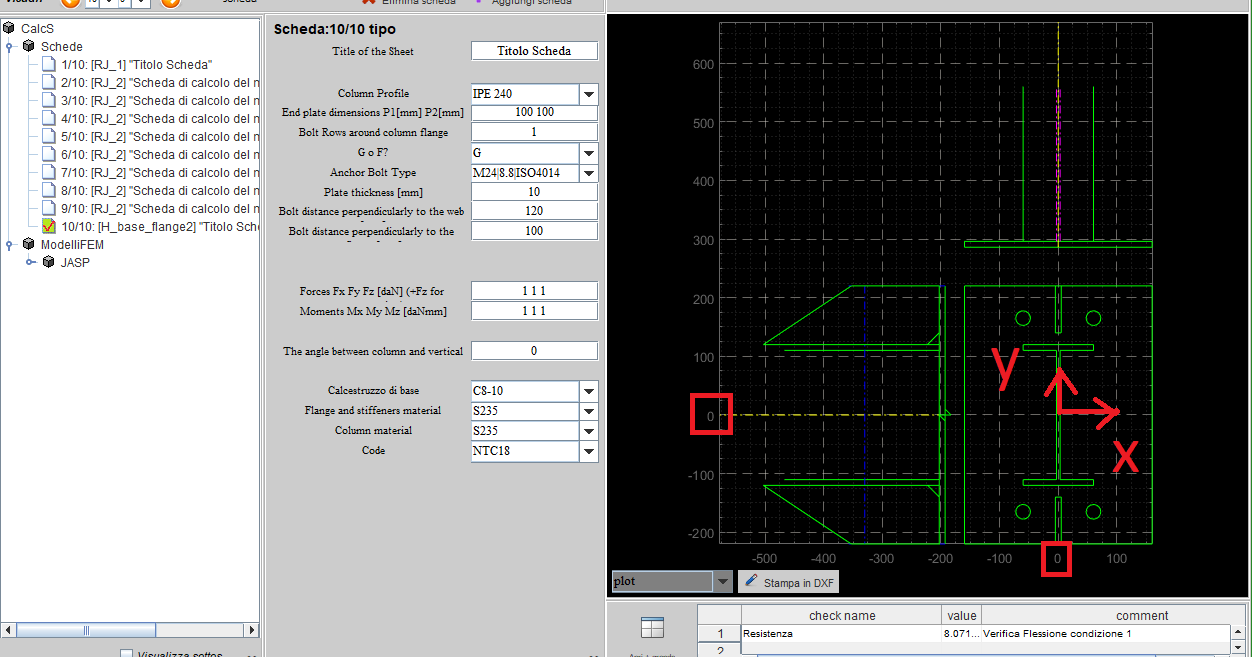Click the '8.071...' value cell
The width and height of the screenshot is (1252, 657).
click(961, 633)
